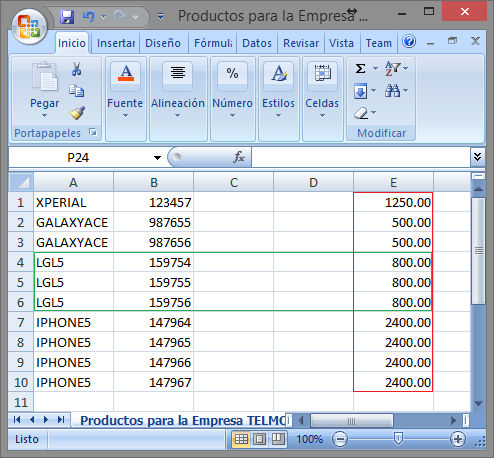The height and width of the screenshot is (458, 494).
Task: Open the Fill dropdown arrow
Action: pos(374,91)
